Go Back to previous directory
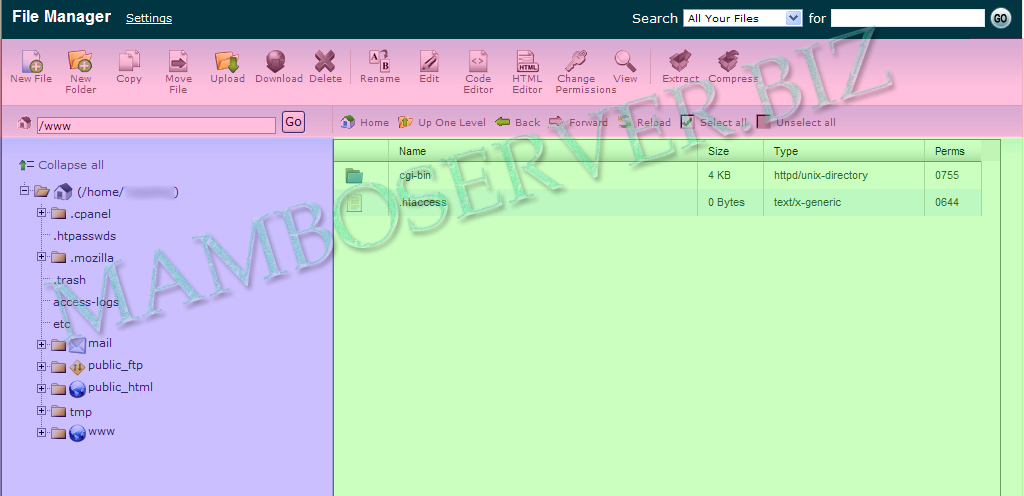The image size is (1024, 496). pos(517,122)
